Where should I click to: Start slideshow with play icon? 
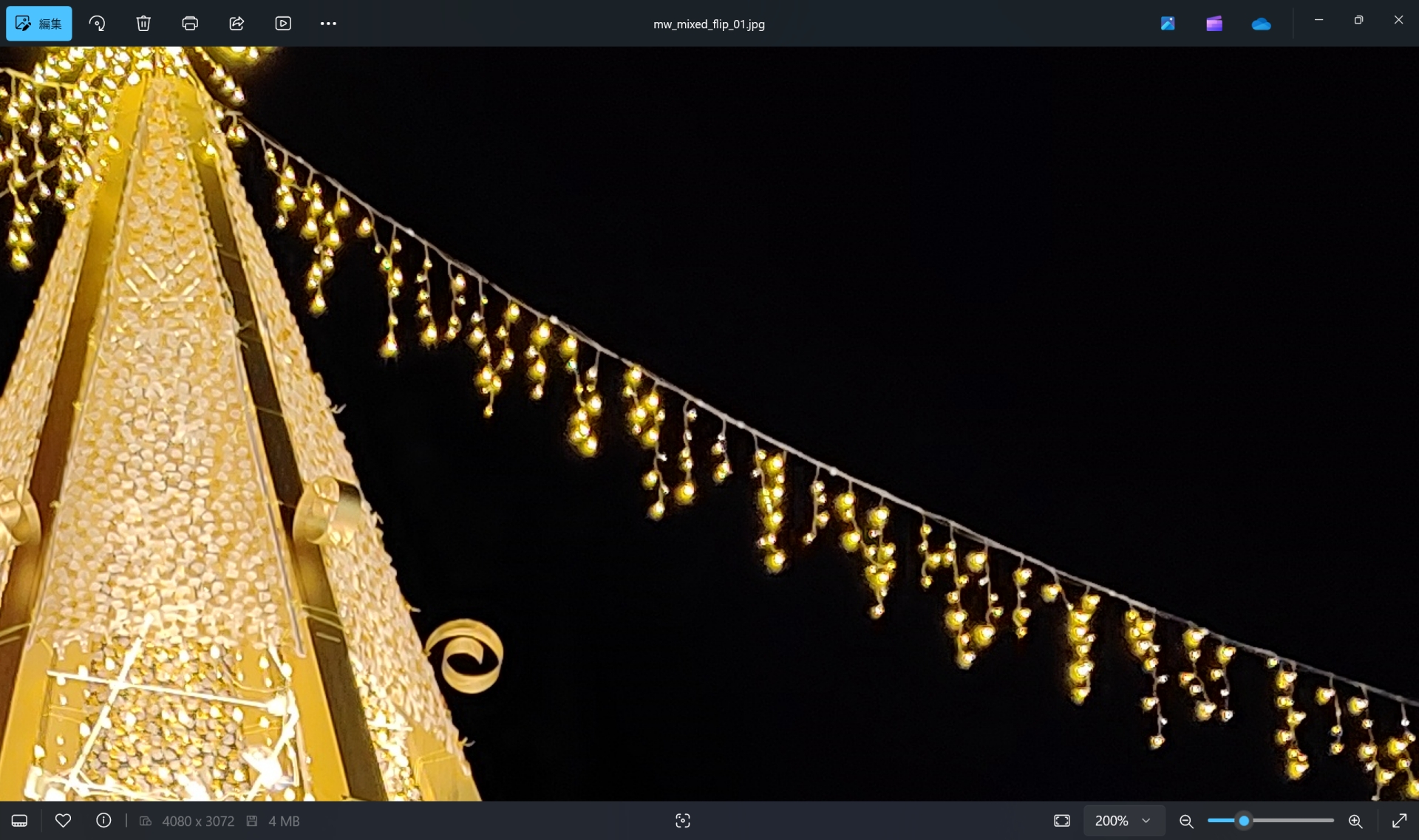point(283,24)
